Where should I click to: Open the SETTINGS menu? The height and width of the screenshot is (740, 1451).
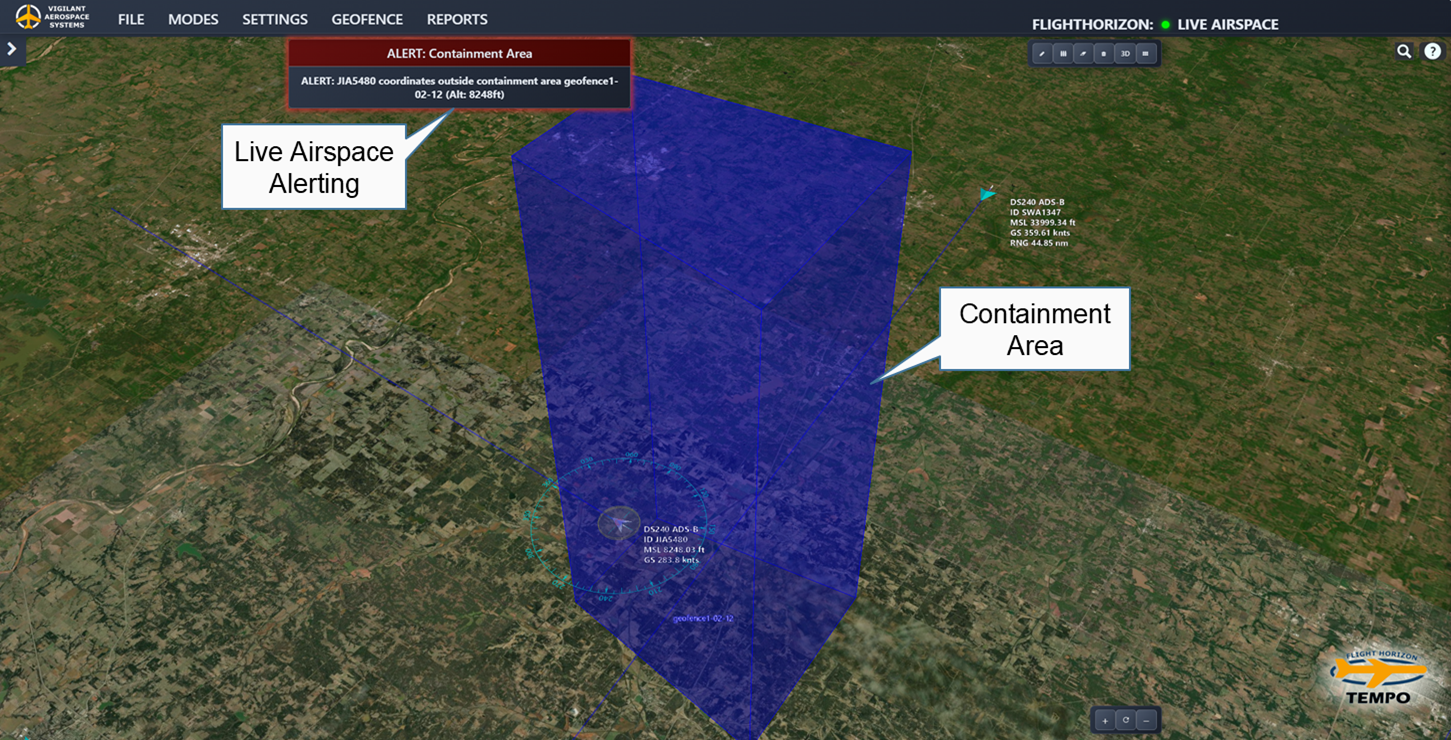(275, 20)
